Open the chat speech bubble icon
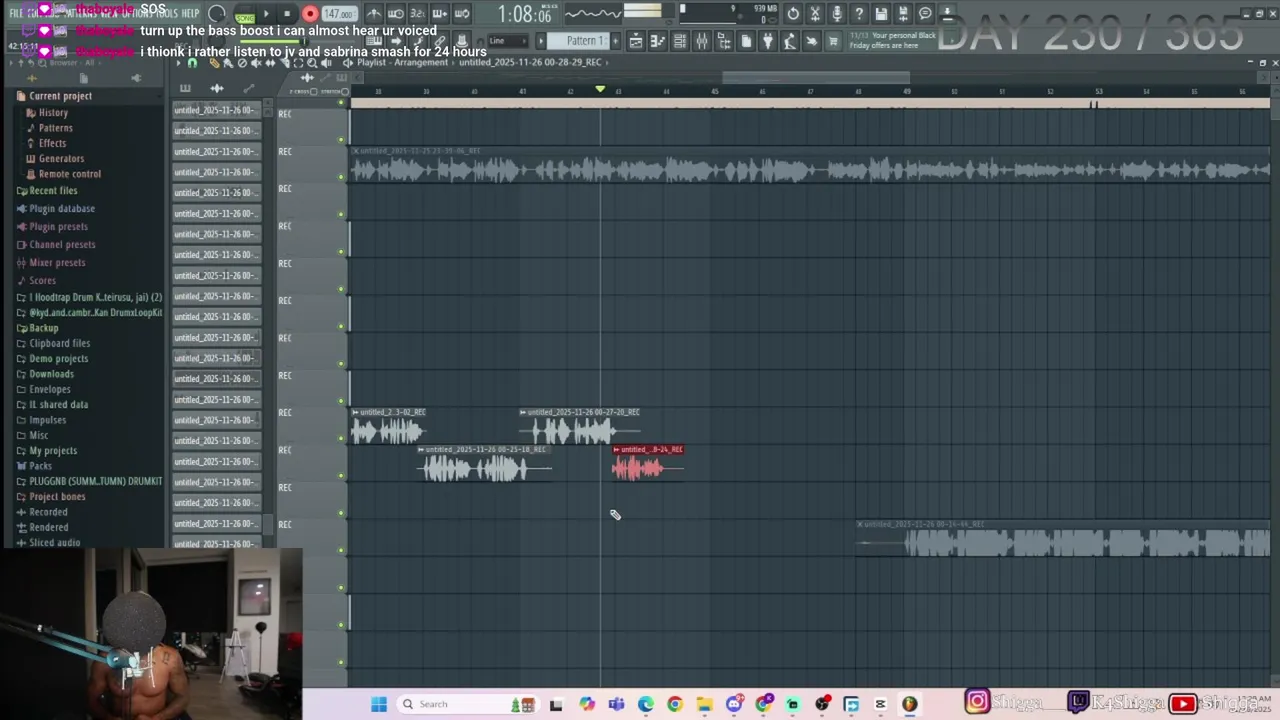This screenshot has height=720, width=1280. click(925, 14)
